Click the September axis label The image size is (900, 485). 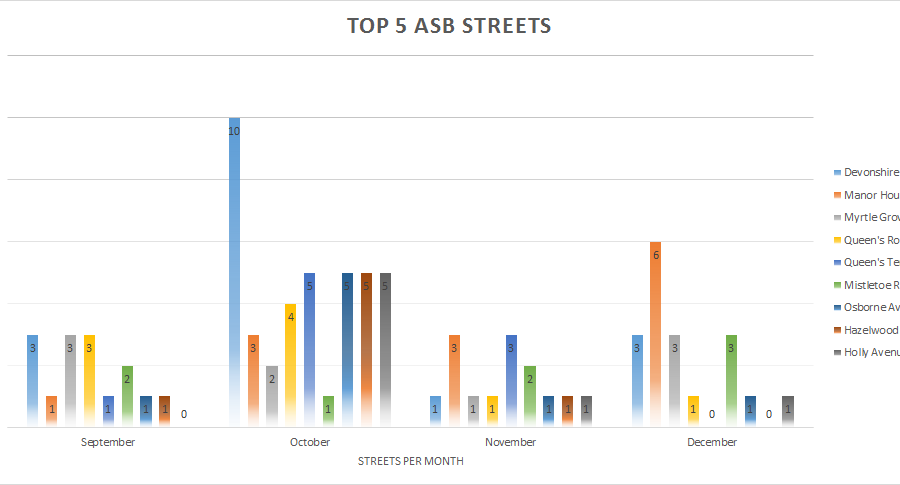[107, 442]
